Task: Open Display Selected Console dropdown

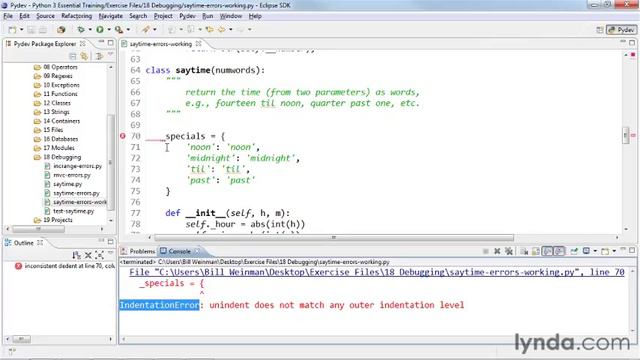Action: tap(595, 251)
